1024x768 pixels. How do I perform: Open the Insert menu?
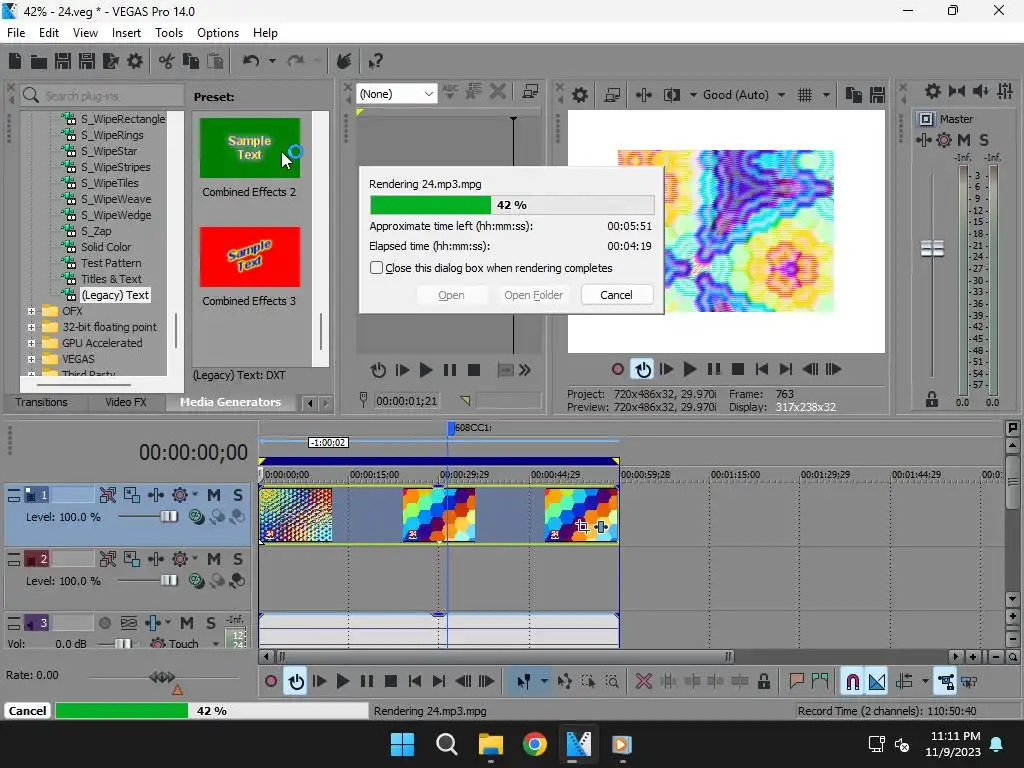(126, 33)
